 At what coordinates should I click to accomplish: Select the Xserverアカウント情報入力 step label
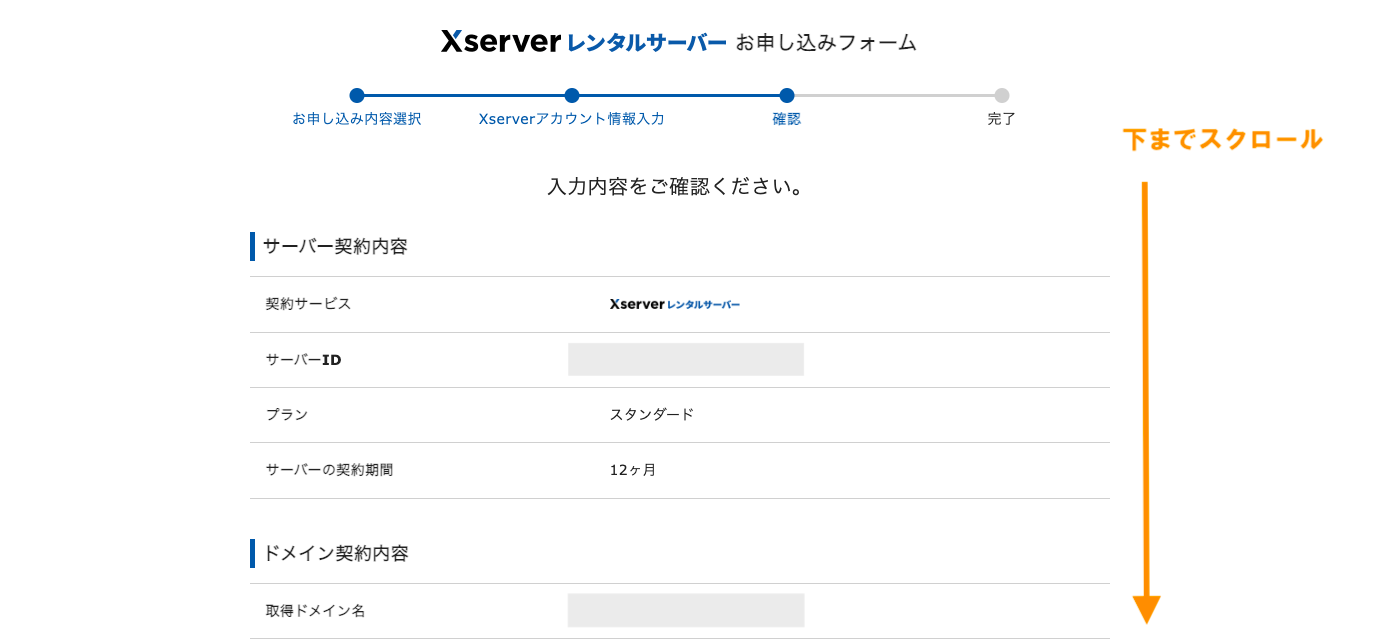pyautogui.click(x=571, y=119)
